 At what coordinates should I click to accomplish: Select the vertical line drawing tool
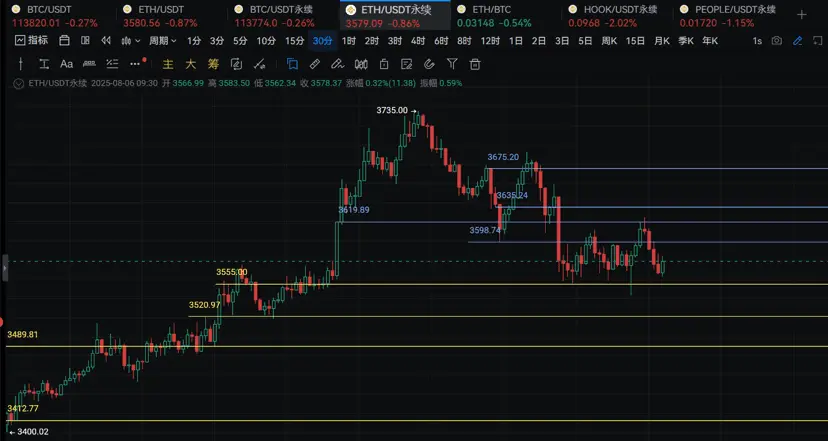[x=21, y=64]
